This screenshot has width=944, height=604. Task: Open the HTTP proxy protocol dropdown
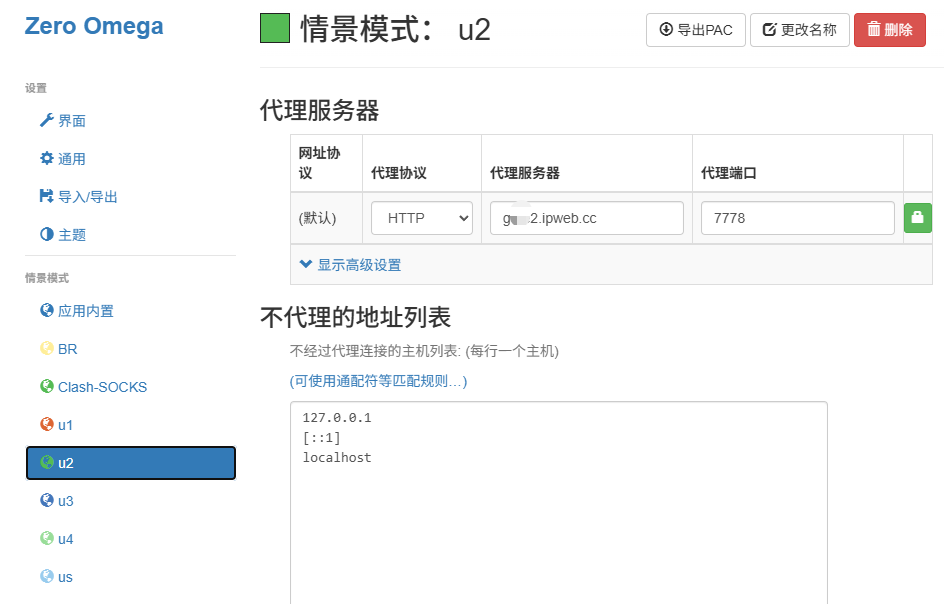pyautogui.click(x=422, y=218)
